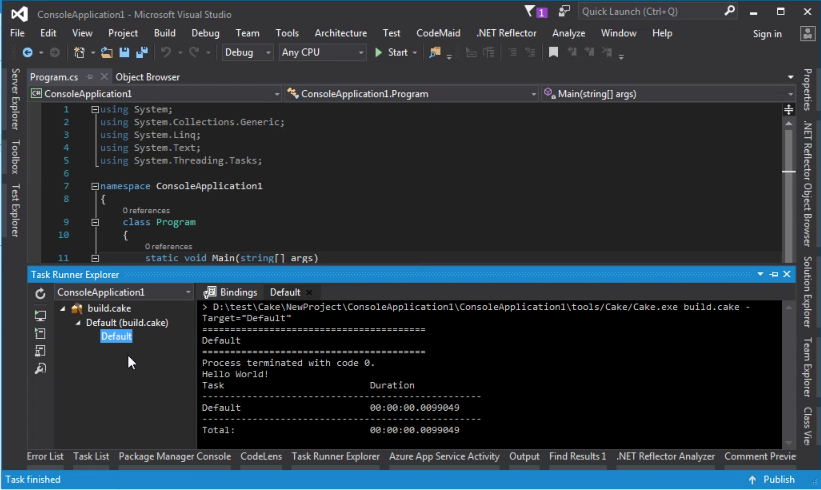Click the Navigate Forward arrow icon

(x=54, y=52)
